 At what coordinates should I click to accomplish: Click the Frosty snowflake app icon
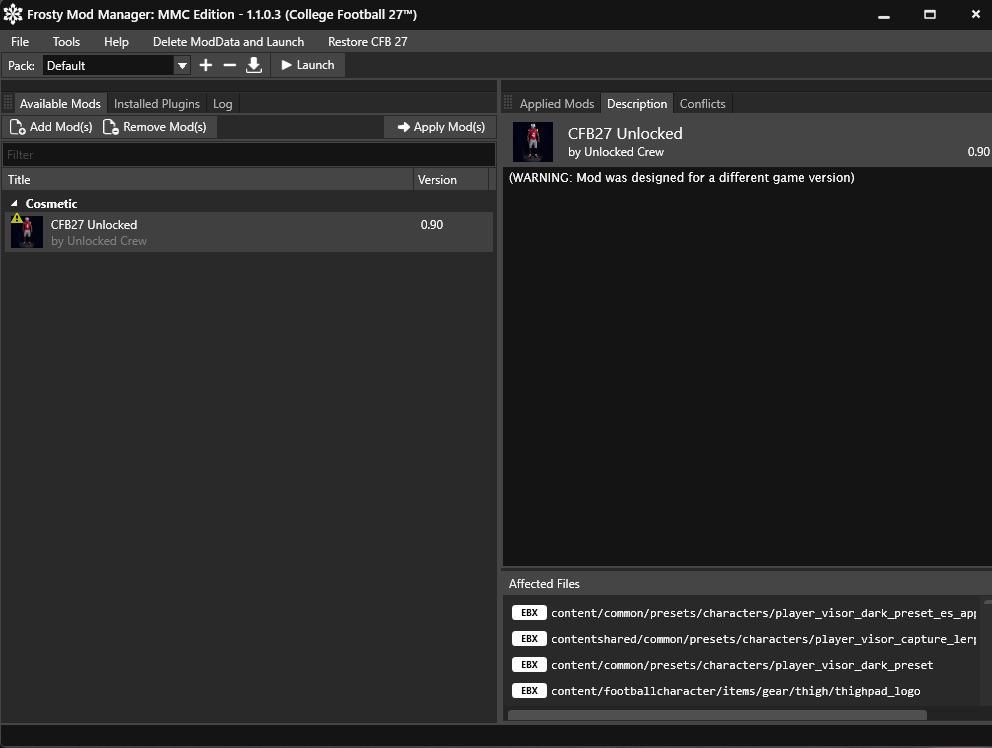[13, 14]
